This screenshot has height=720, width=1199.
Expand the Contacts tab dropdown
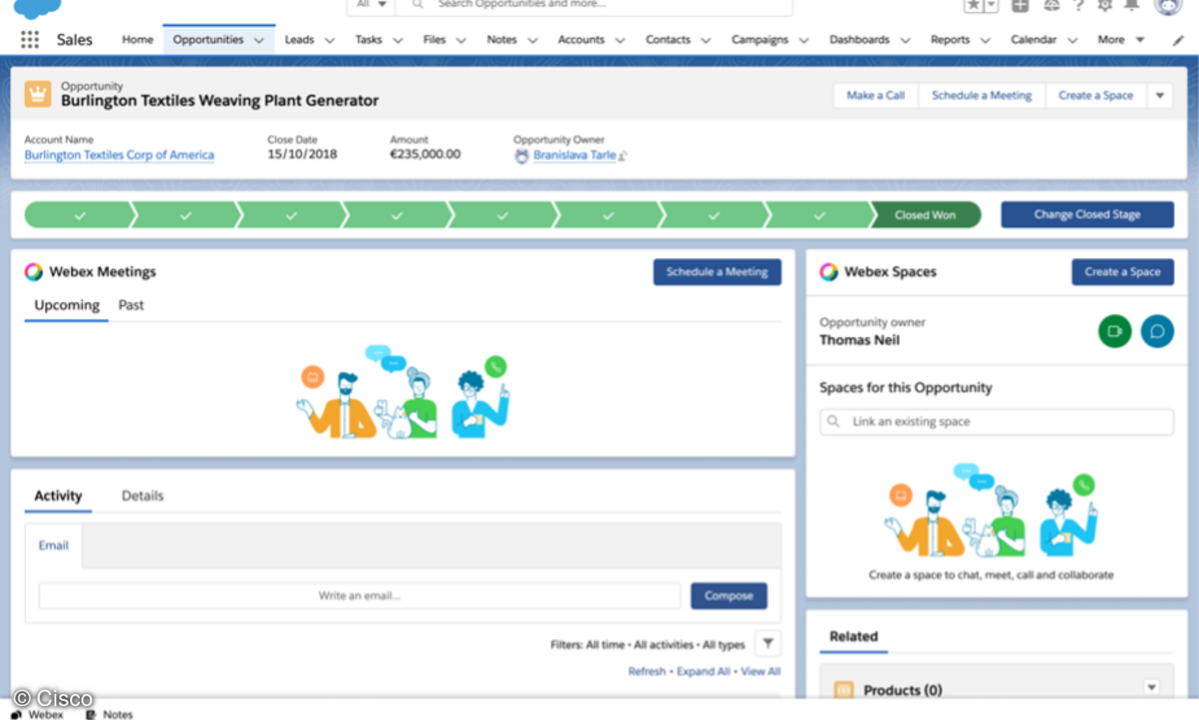tap(706, 41)
